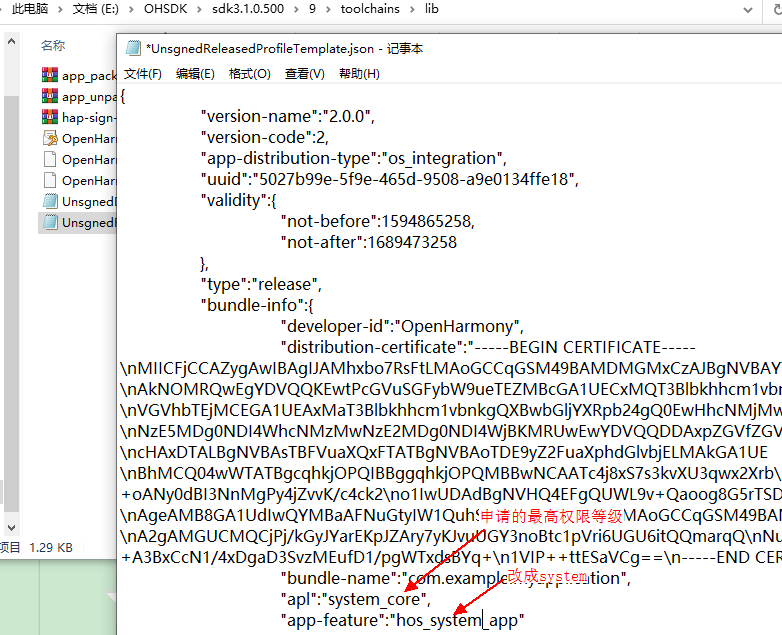Click the "type":"release" line
This screenshot has width=782, height=635.
(261, 284)
